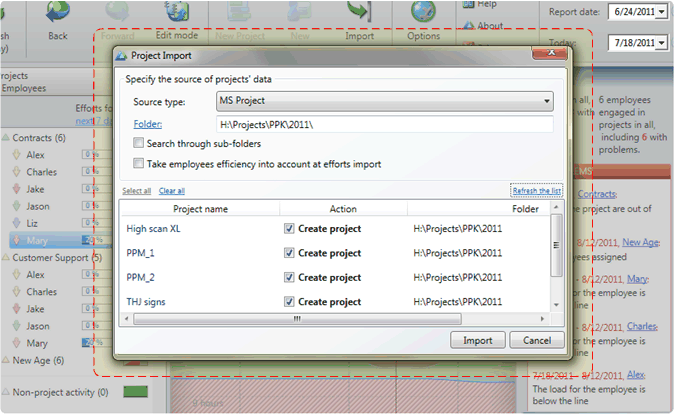
Task: Click the Action column header
Action: coord(343,209)
